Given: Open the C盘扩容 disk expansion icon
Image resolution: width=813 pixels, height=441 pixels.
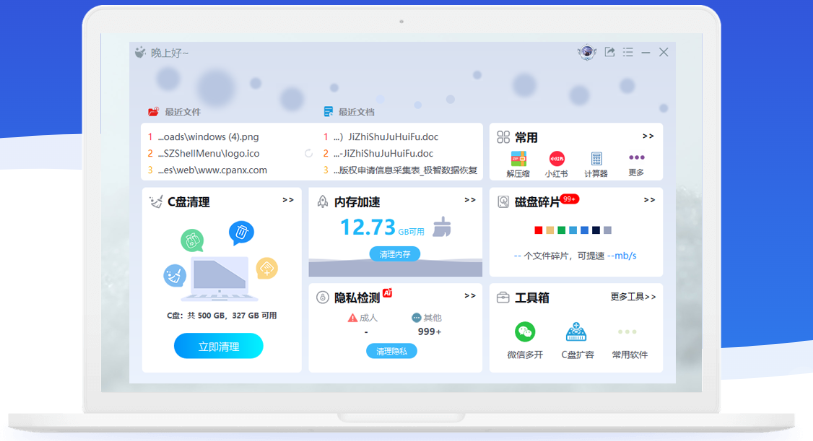Looking at the screenshot, I should [x=576, y=332].
